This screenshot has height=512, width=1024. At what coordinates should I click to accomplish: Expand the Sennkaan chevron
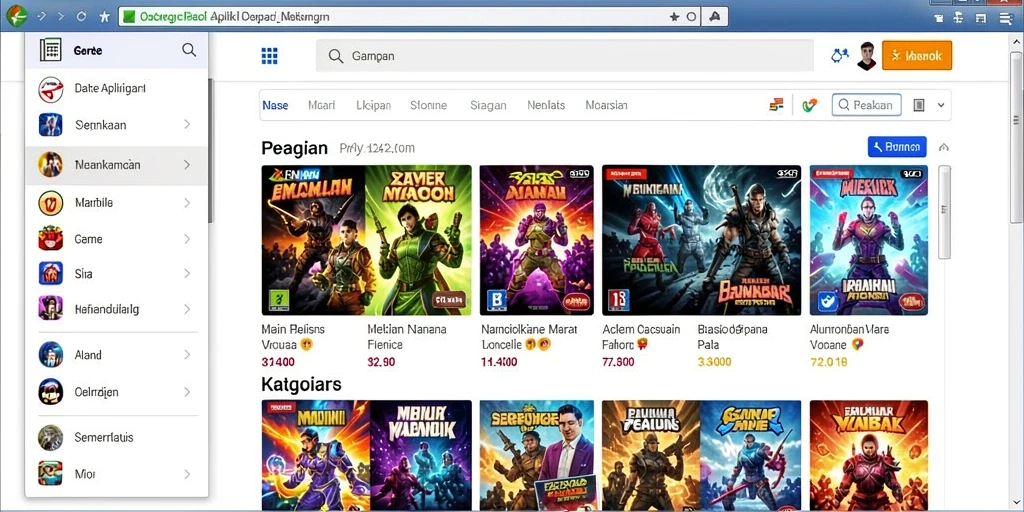[x=187, y=124]
